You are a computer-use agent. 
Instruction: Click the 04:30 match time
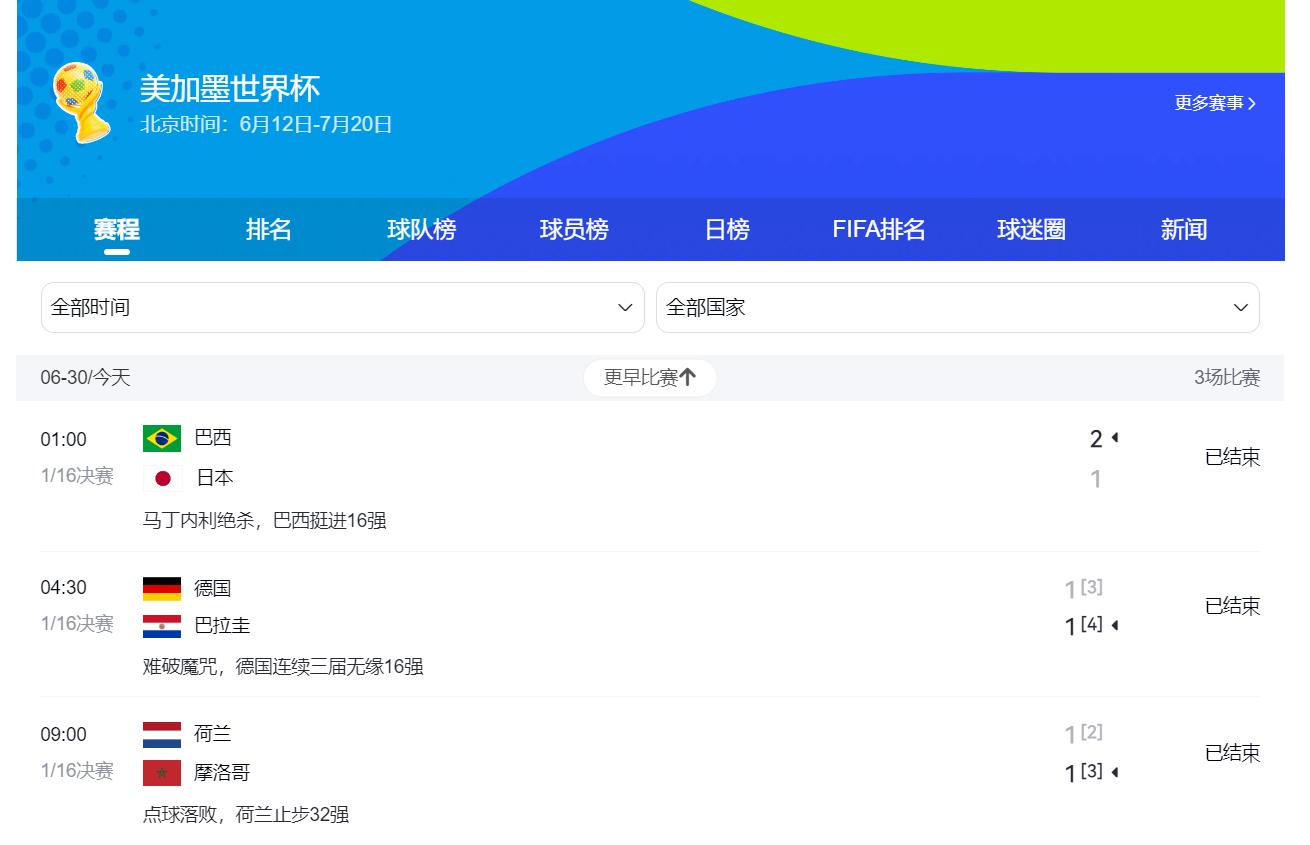64,588
